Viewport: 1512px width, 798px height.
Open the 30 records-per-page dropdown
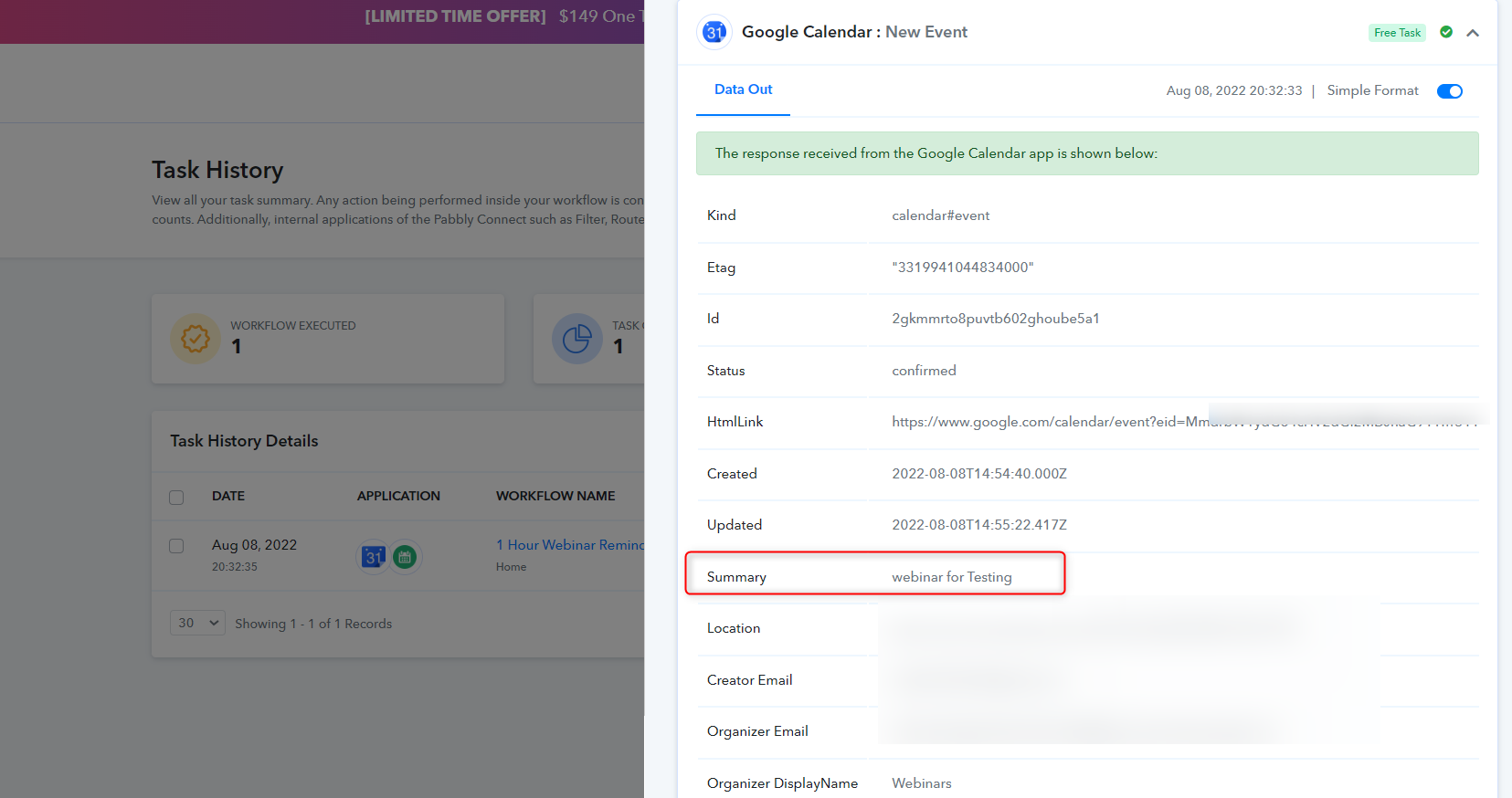(197, 623)
